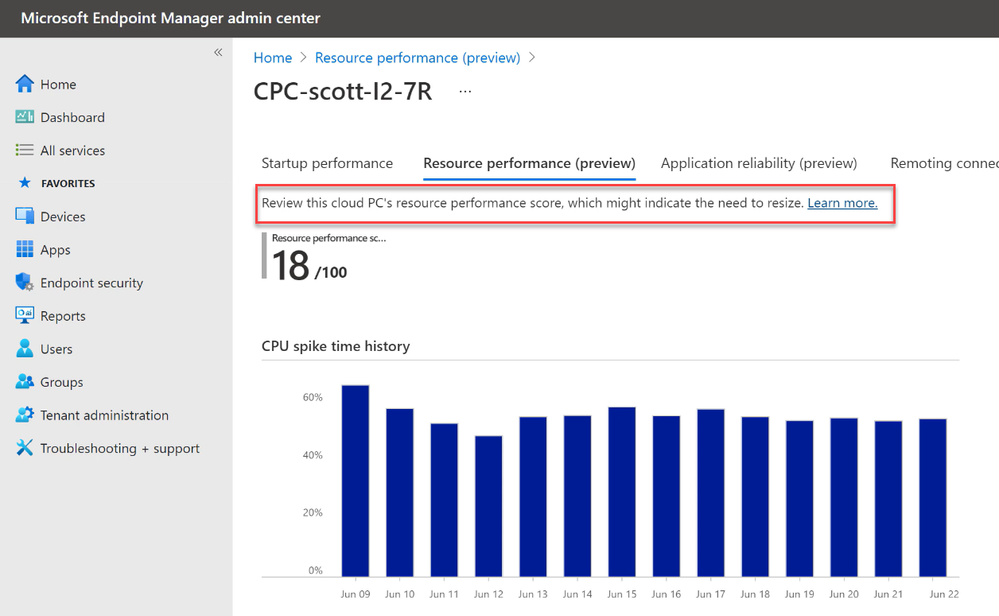Image resolution: width=999 pixels, height=616 pixels.
Task: Click the CPC-scott-I2-7R page title
Action: [343, 91]
